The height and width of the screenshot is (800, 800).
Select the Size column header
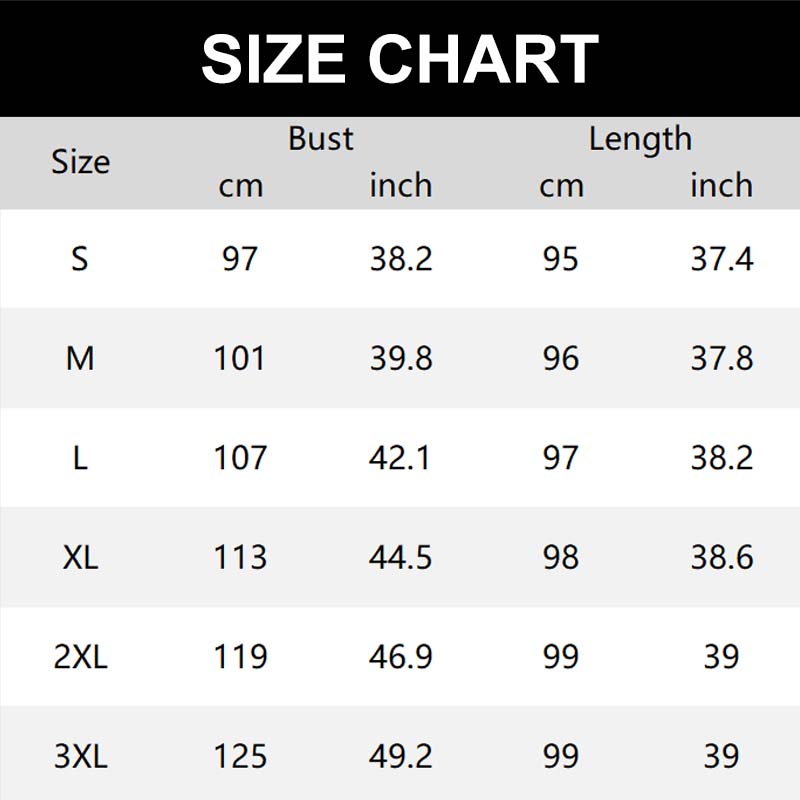coord(80,162)
